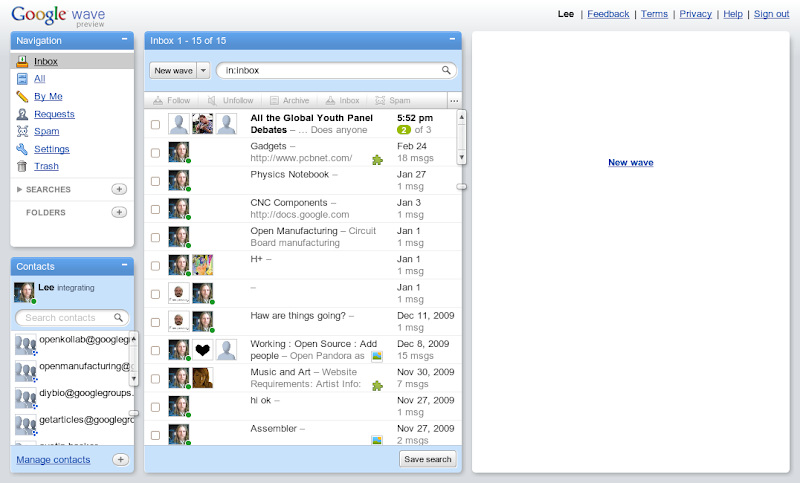
Task: Minimize the Inbox panel
Action: 452,39
